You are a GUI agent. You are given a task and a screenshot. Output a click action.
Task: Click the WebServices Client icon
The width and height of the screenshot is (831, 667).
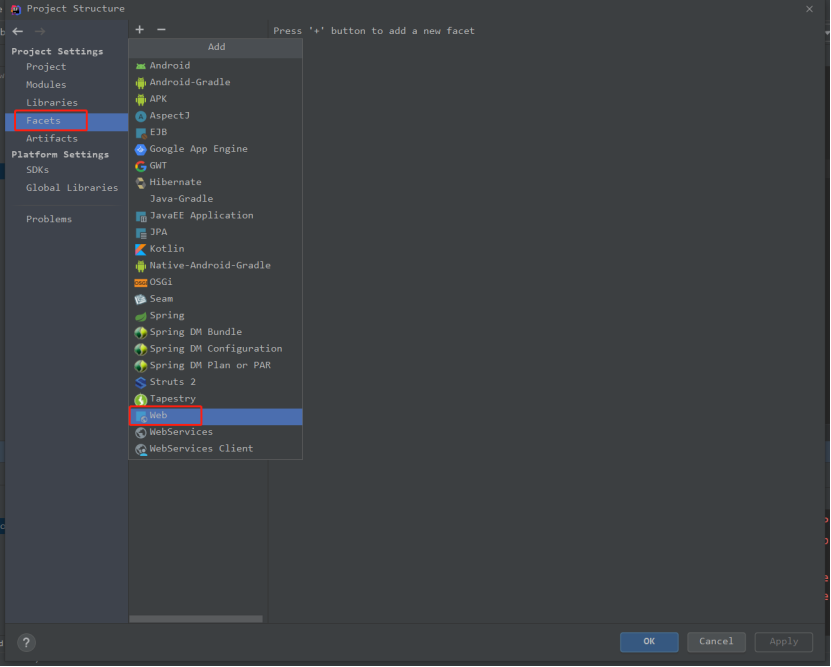tap(140, 450)
